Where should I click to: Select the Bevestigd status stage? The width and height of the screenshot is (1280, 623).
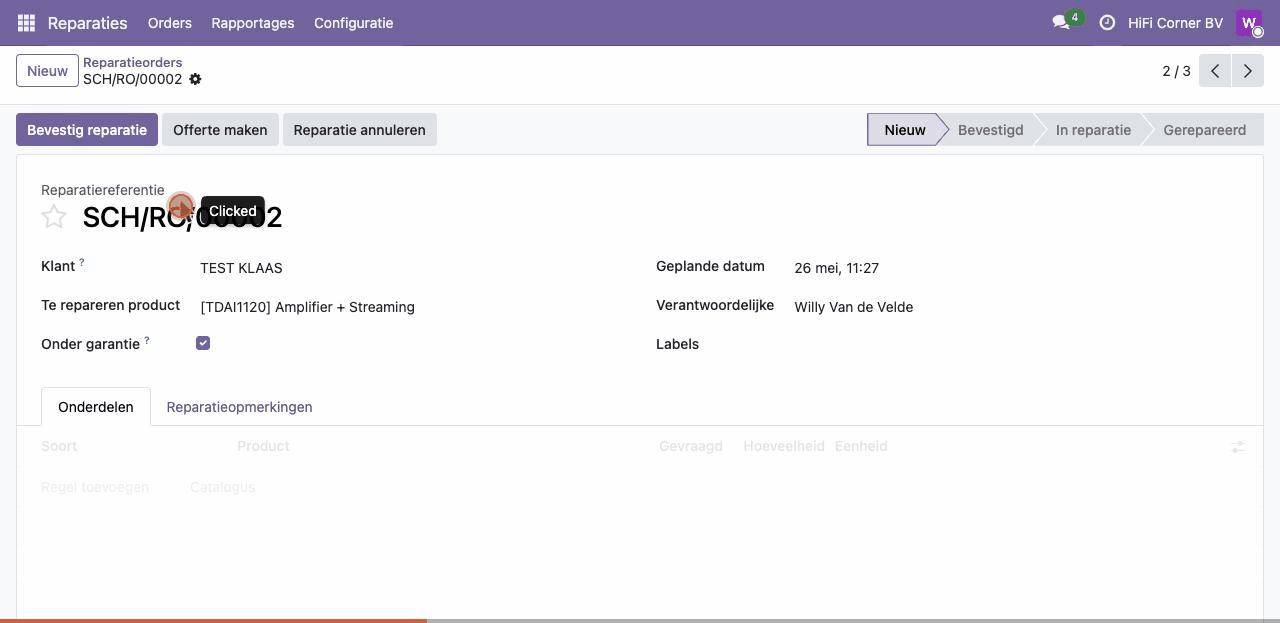click(x=990, y=130)
